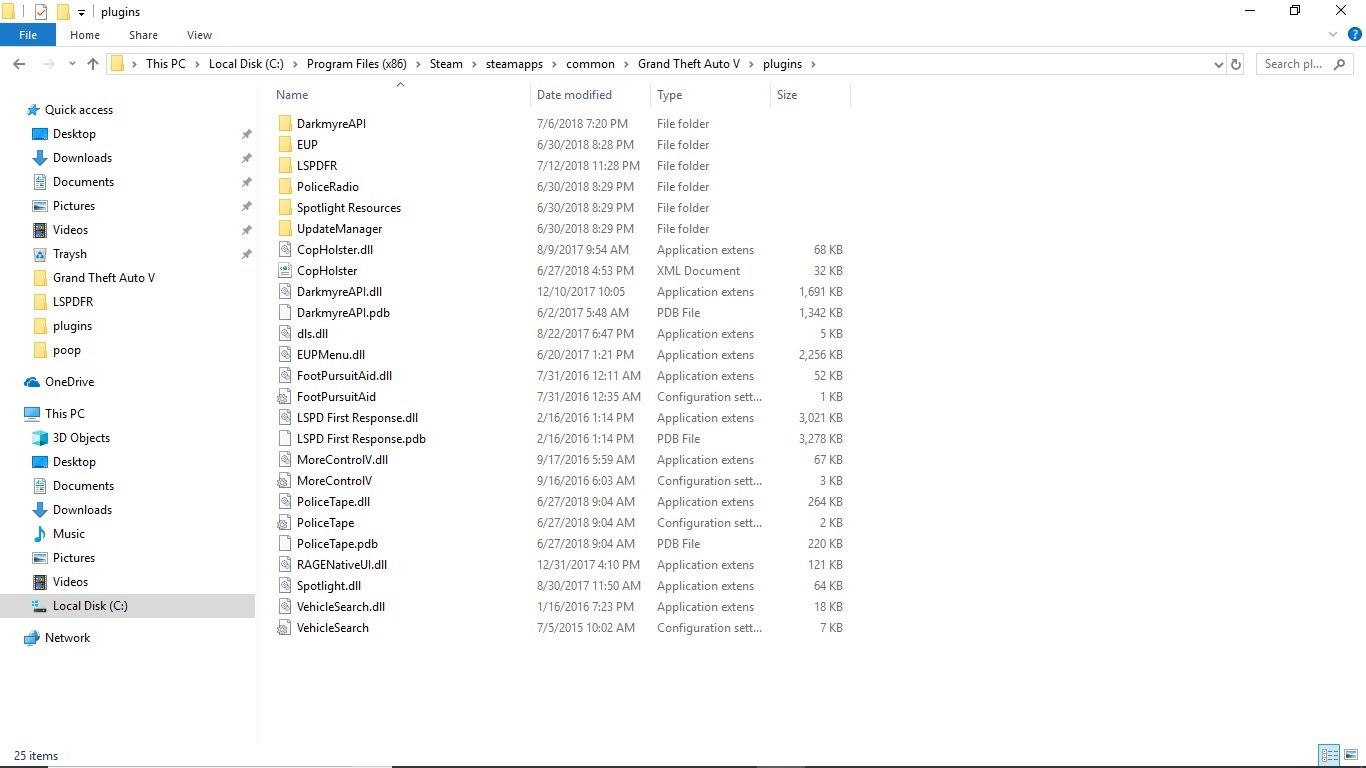Viewport: 1366px width, 768px height.
Task: Click OneDrive in the navigation pane
Action: [x=69, y=382]
